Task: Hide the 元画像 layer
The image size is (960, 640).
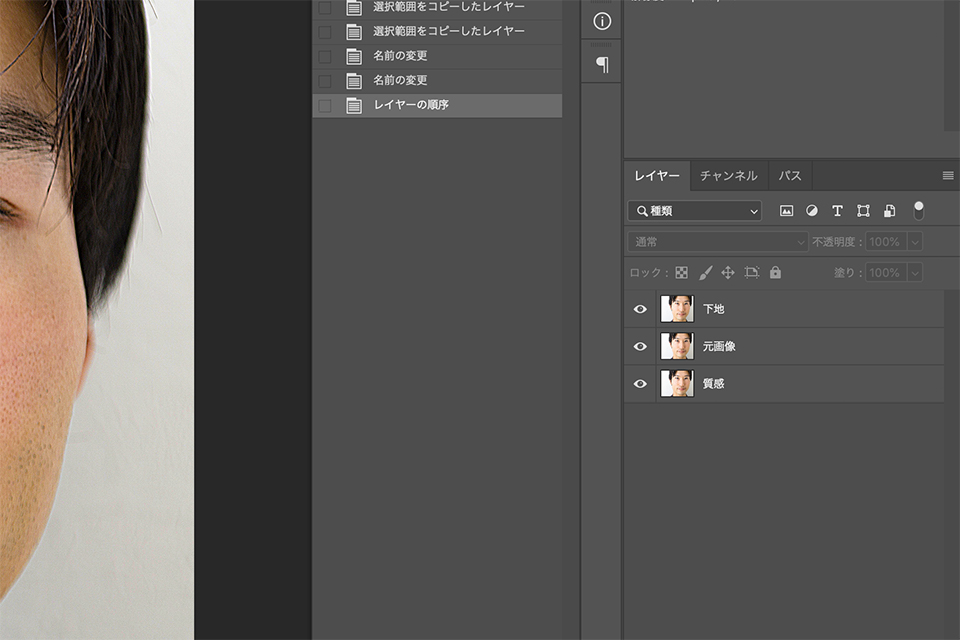Action: (x=640, y=347)
